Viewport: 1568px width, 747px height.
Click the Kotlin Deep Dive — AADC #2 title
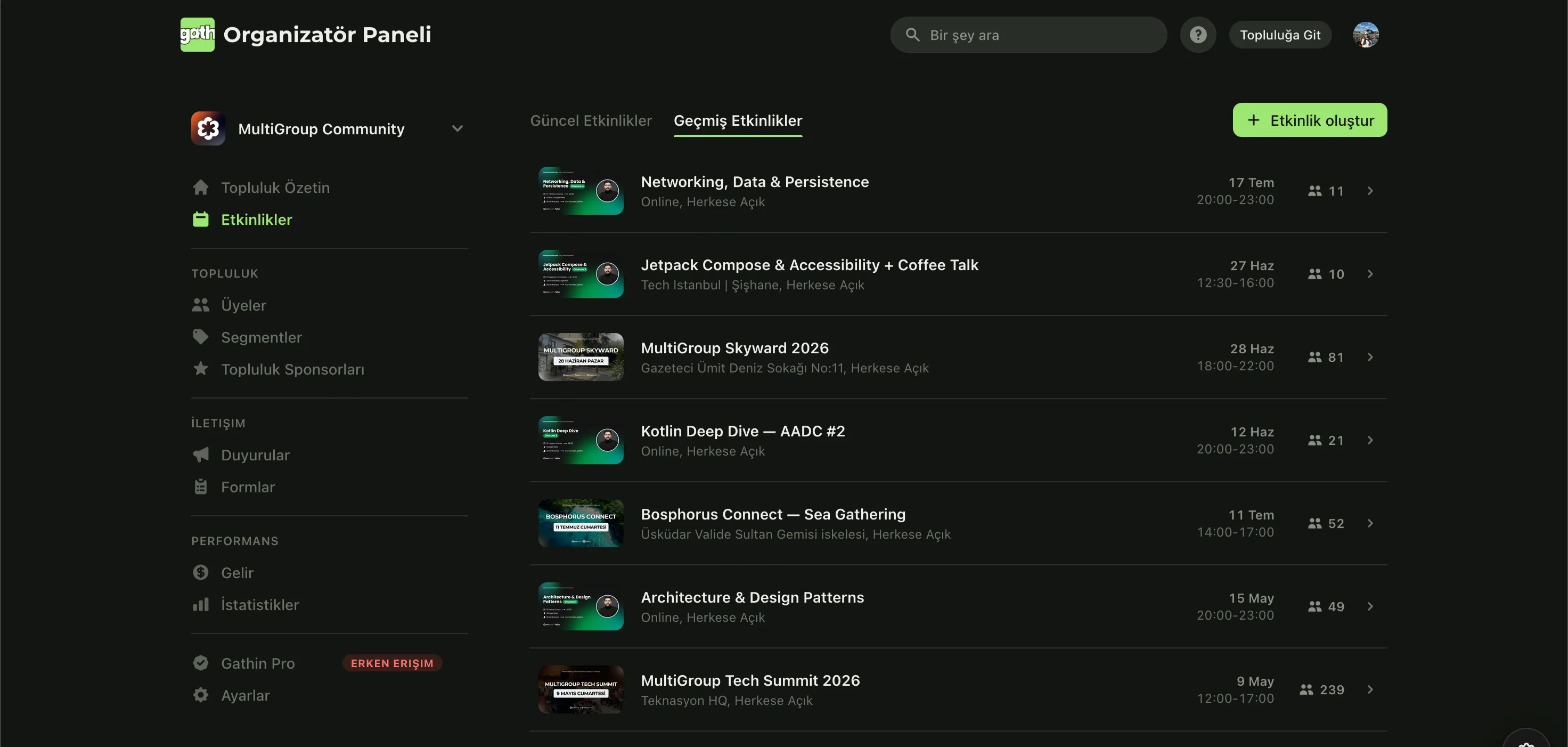click(x=742, y=431)
